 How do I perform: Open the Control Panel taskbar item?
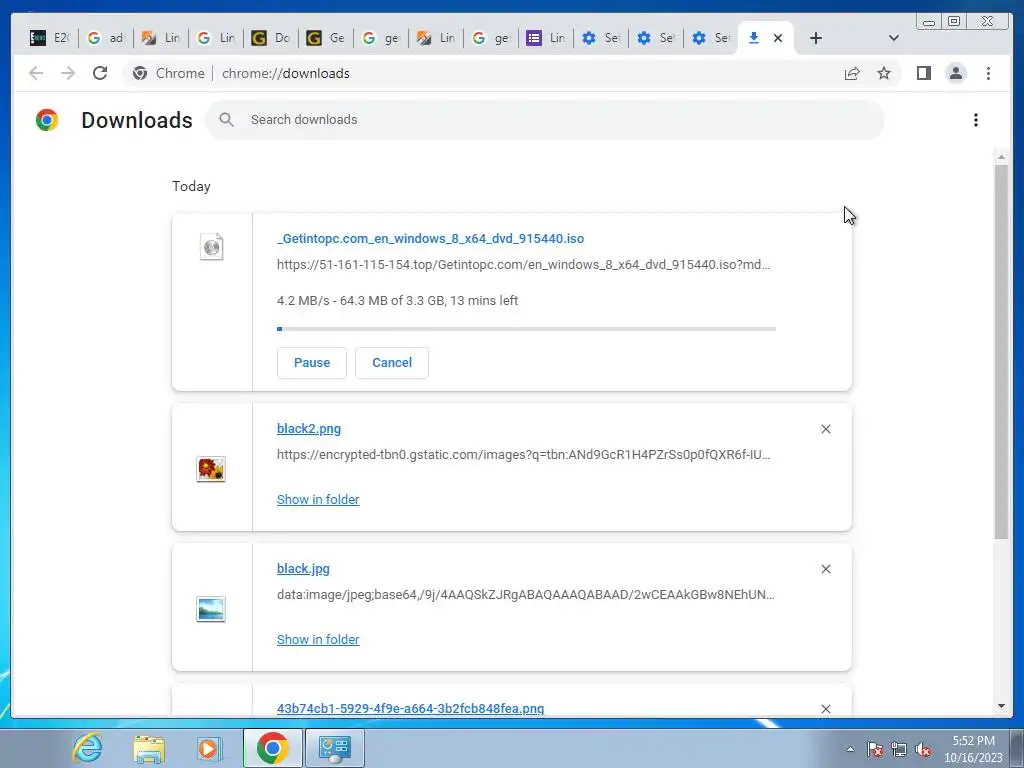click(x=334, y=748)
